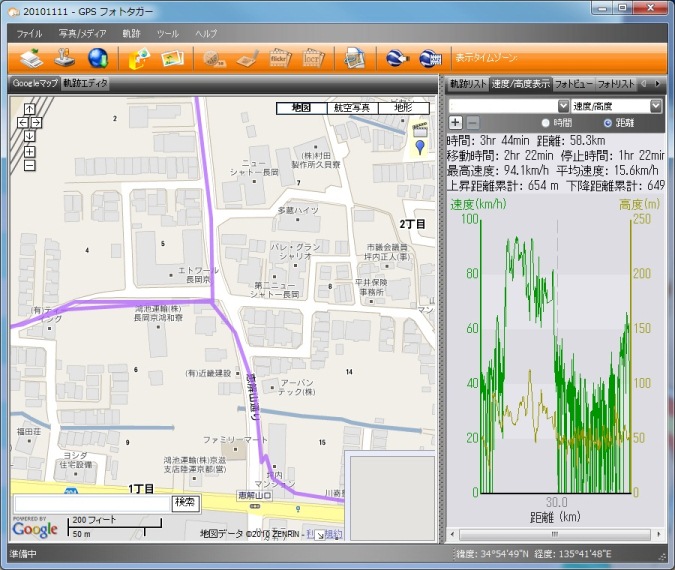Switch to the フォトリスト tab
The height and width of the screenshot is (570, 675).
(x=616, y=84)
